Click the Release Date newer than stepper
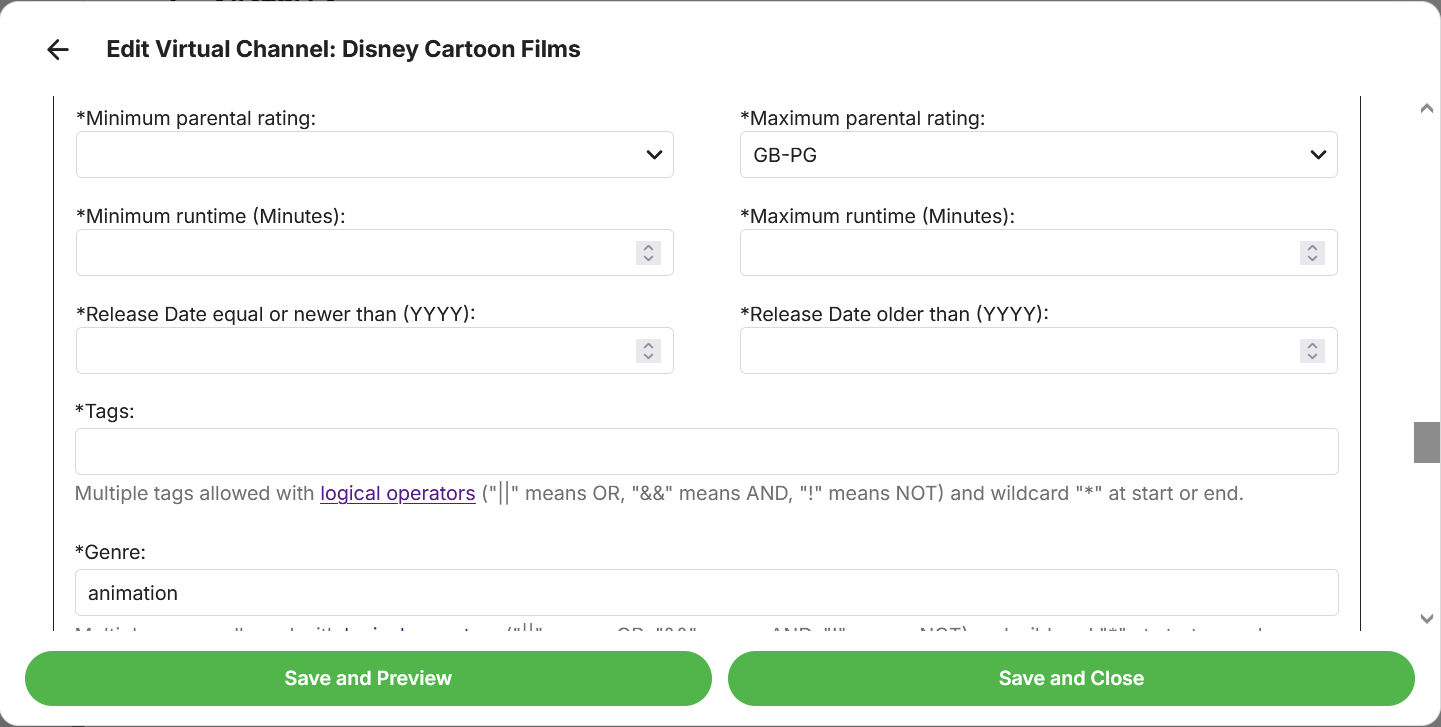1441x727 pixels. (648, 351)
